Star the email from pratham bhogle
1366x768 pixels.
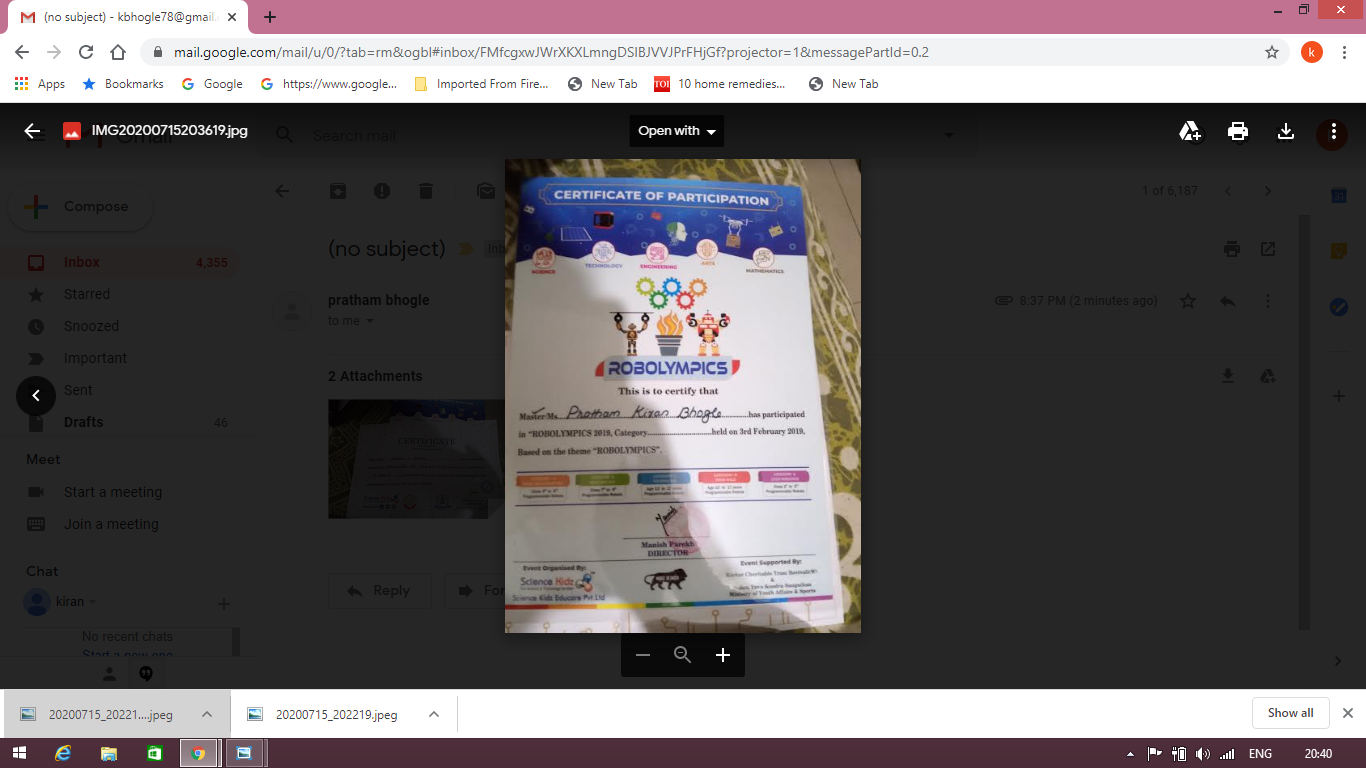pos(1188,301)
